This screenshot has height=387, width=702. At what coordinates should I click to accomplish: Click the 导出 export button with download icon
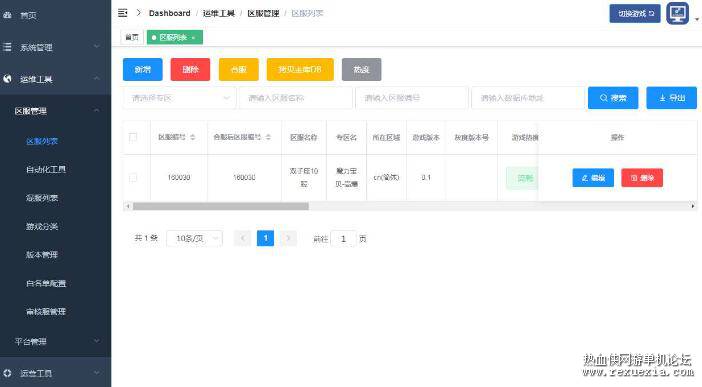(672, 98)
